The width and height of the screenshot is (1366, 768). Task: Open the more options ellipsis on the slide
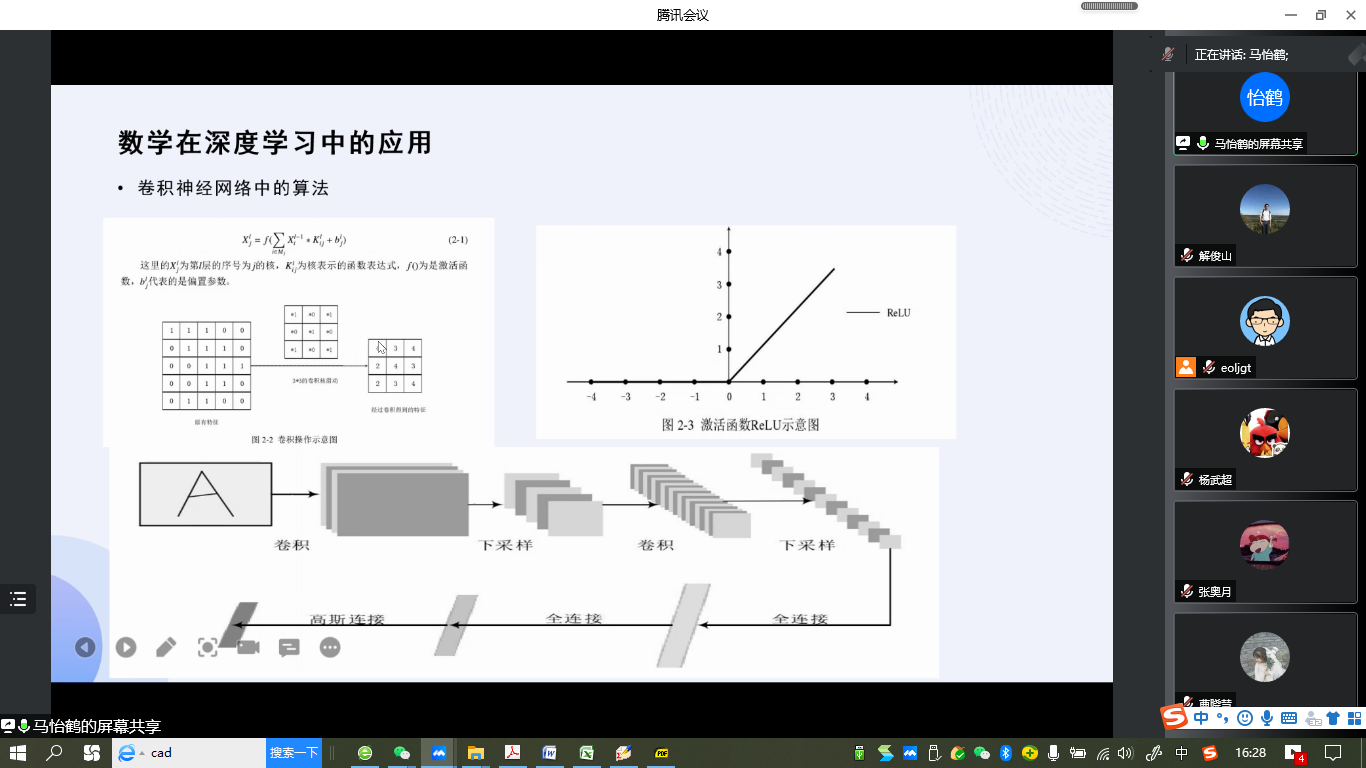[x=330, y=648]
